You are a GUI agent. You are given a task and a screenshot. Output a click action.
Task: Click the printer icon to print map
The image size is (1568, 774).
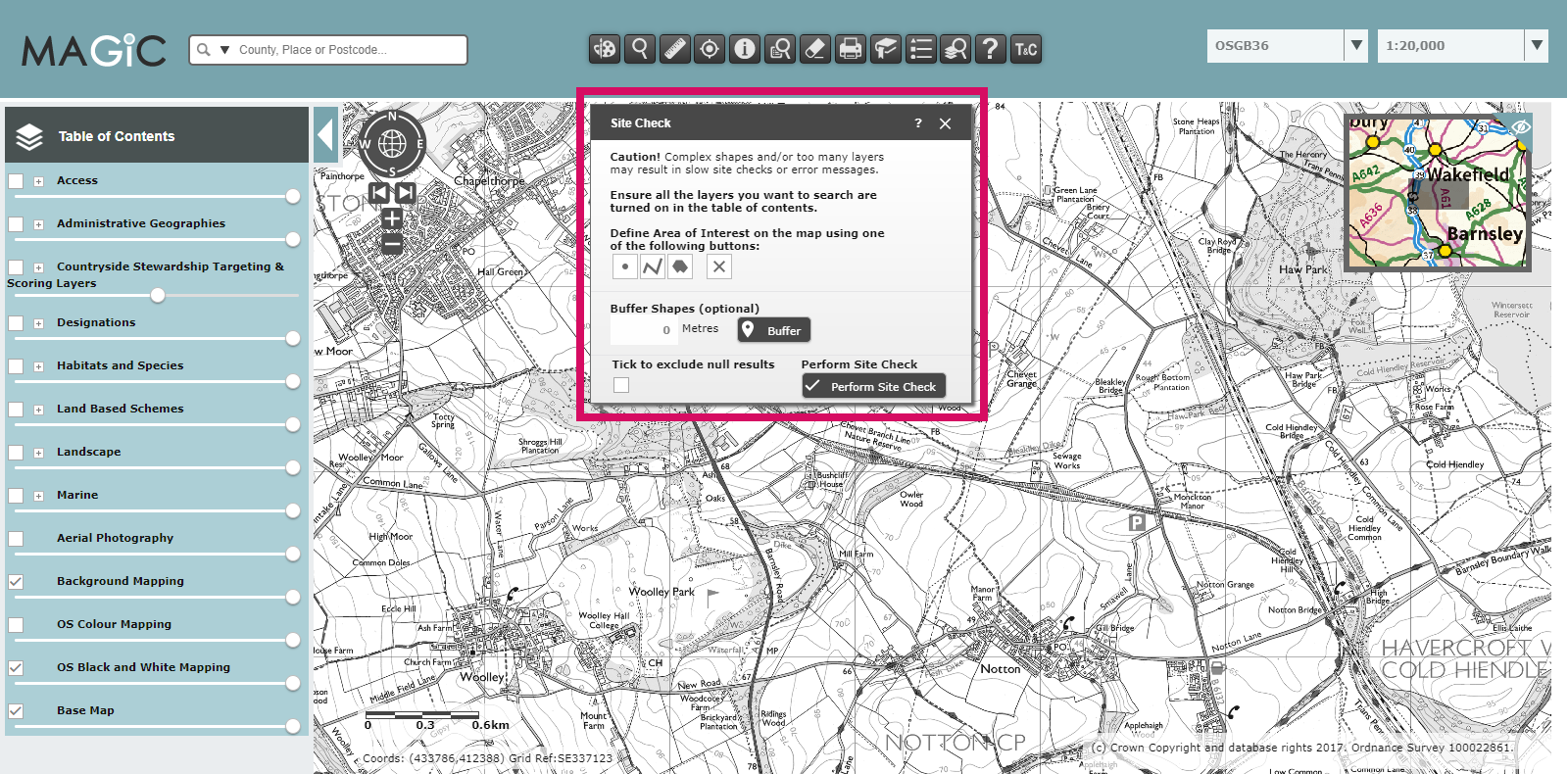tap(851, 48)
